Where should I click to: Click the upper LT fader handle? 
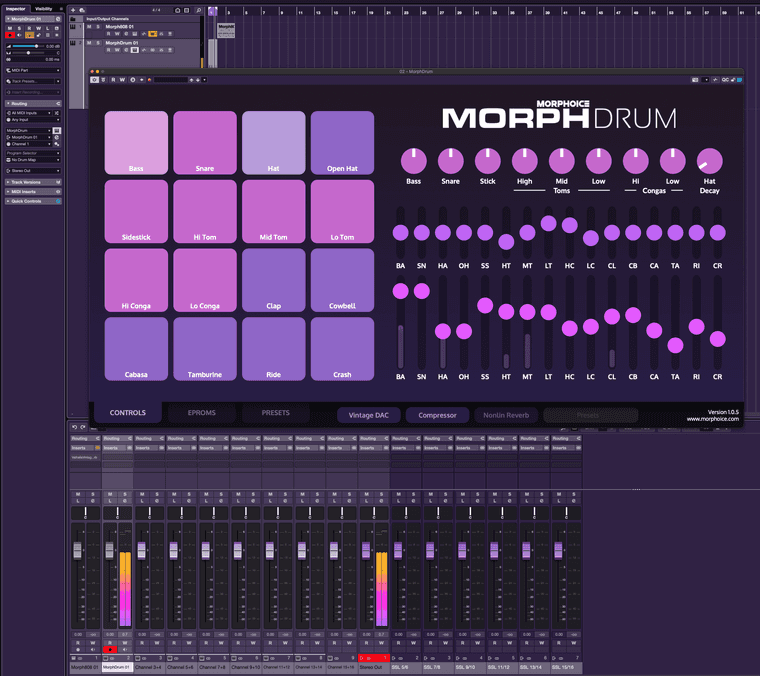(x=548, y=223)
